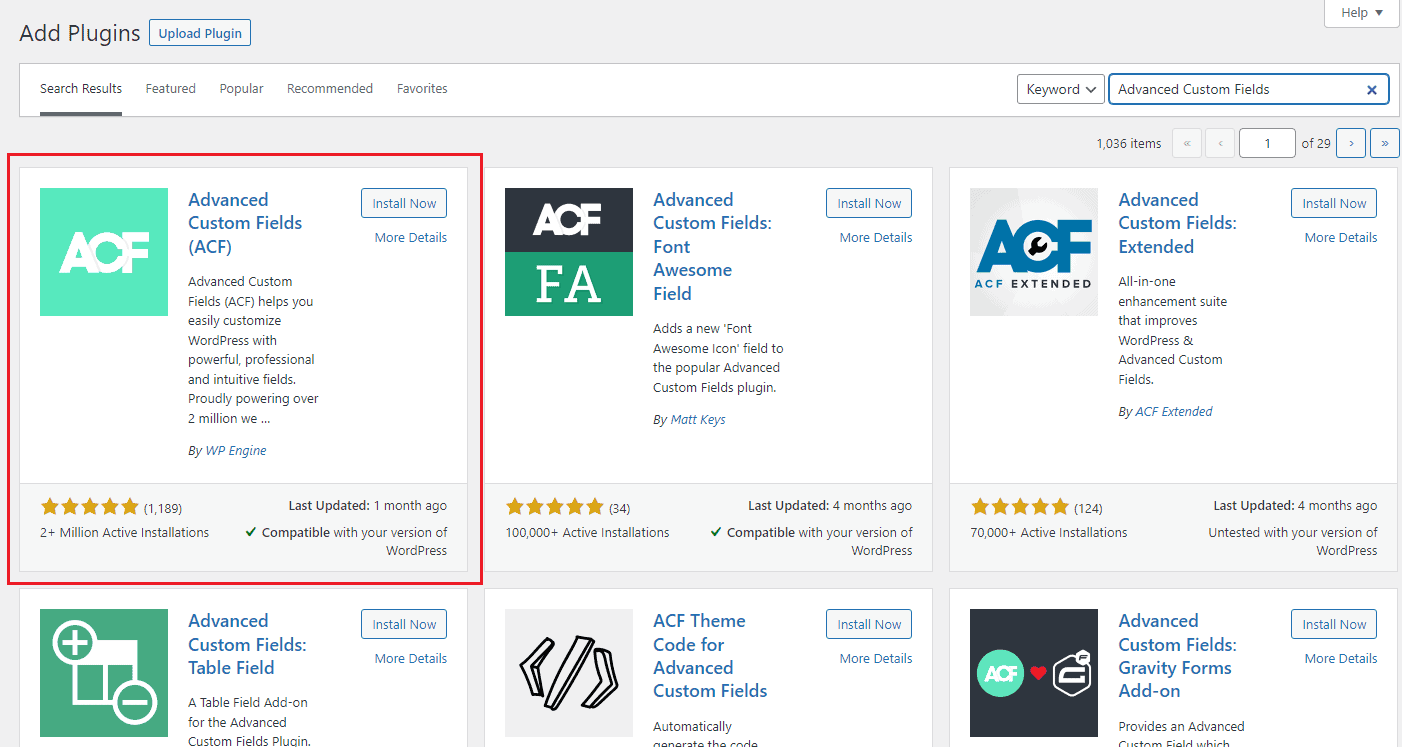Click the Advanced Custom Fields (ACF) plugin icon
The width and height of the screenshot is (1402, 747).
point(104,252)
